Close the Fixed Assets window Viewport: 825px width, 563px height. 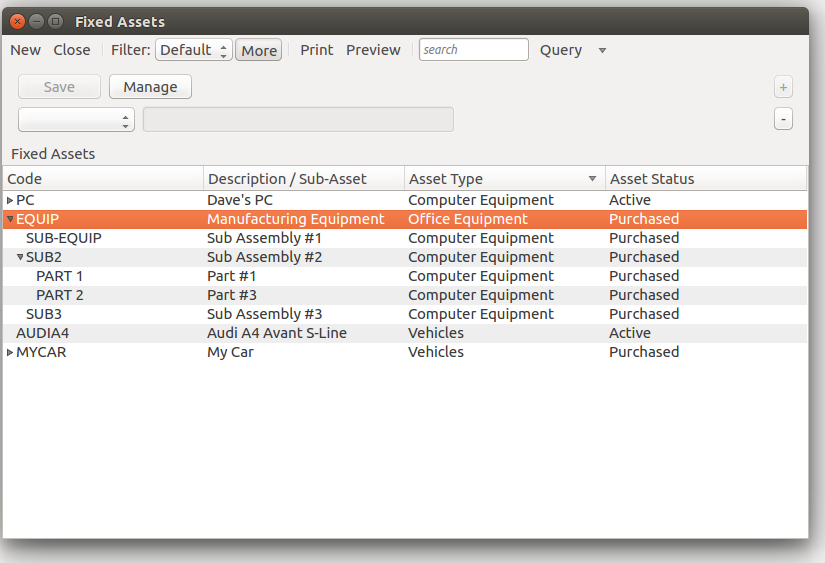tap(17, 21)
